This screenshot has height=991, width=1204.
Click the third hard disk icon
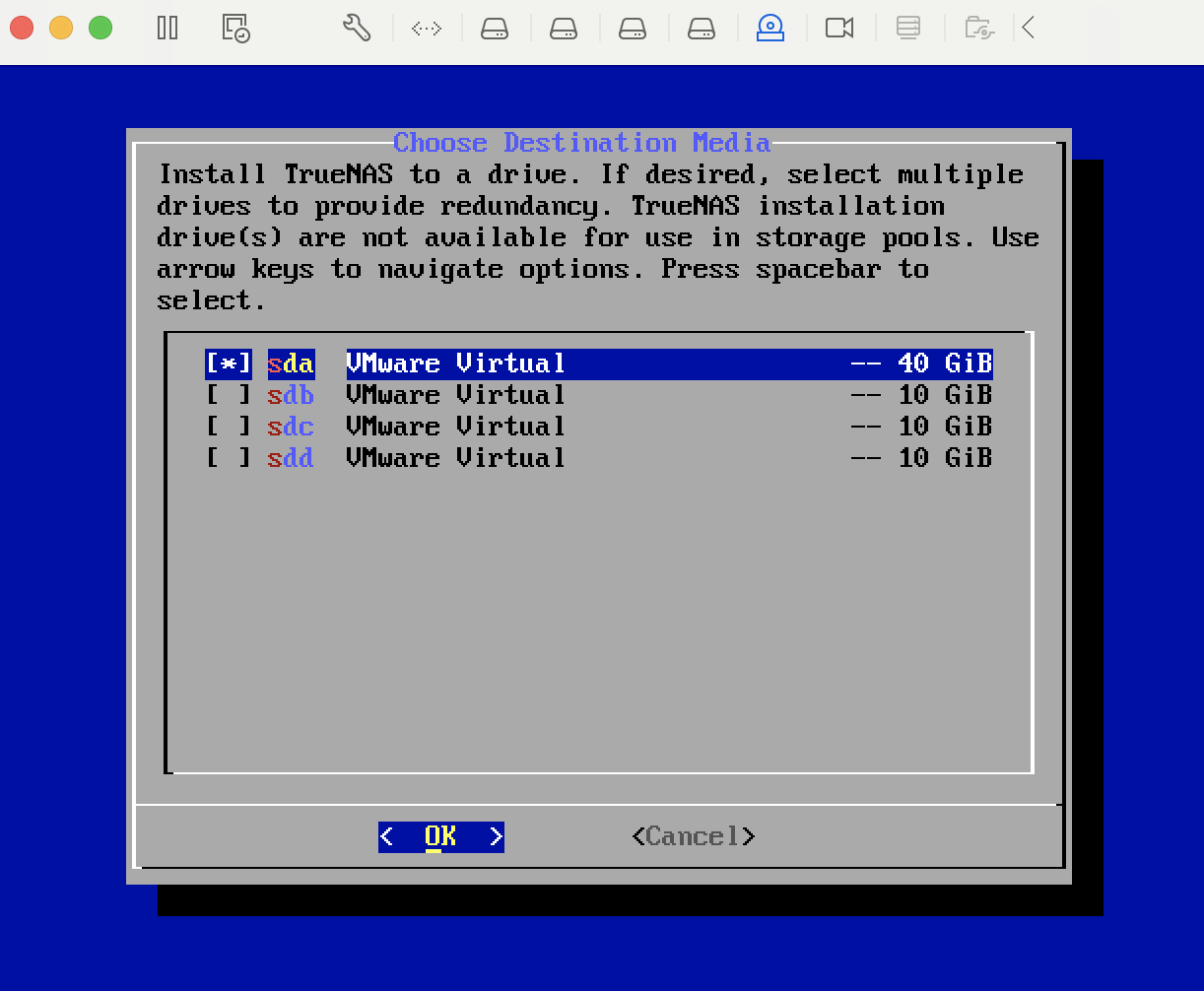tap(633, 28)
